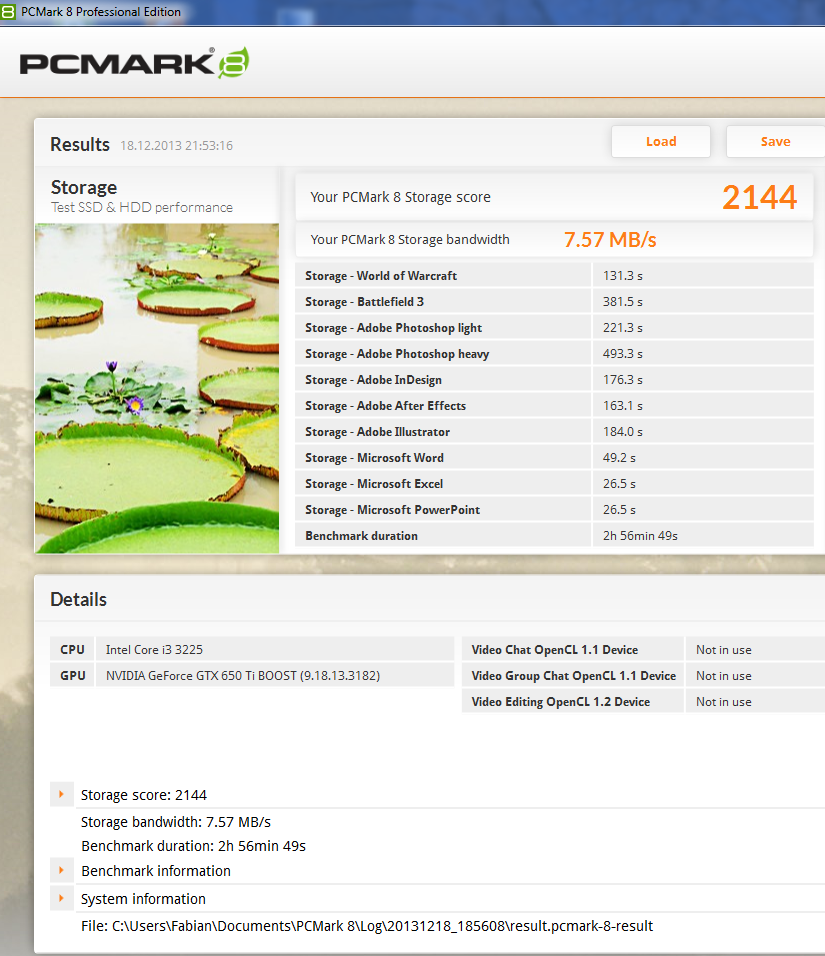The width and height of the screenshot is (825, 956).
Task: Click the Results heading
Action: pyautogui.click(x=80, y=144)
